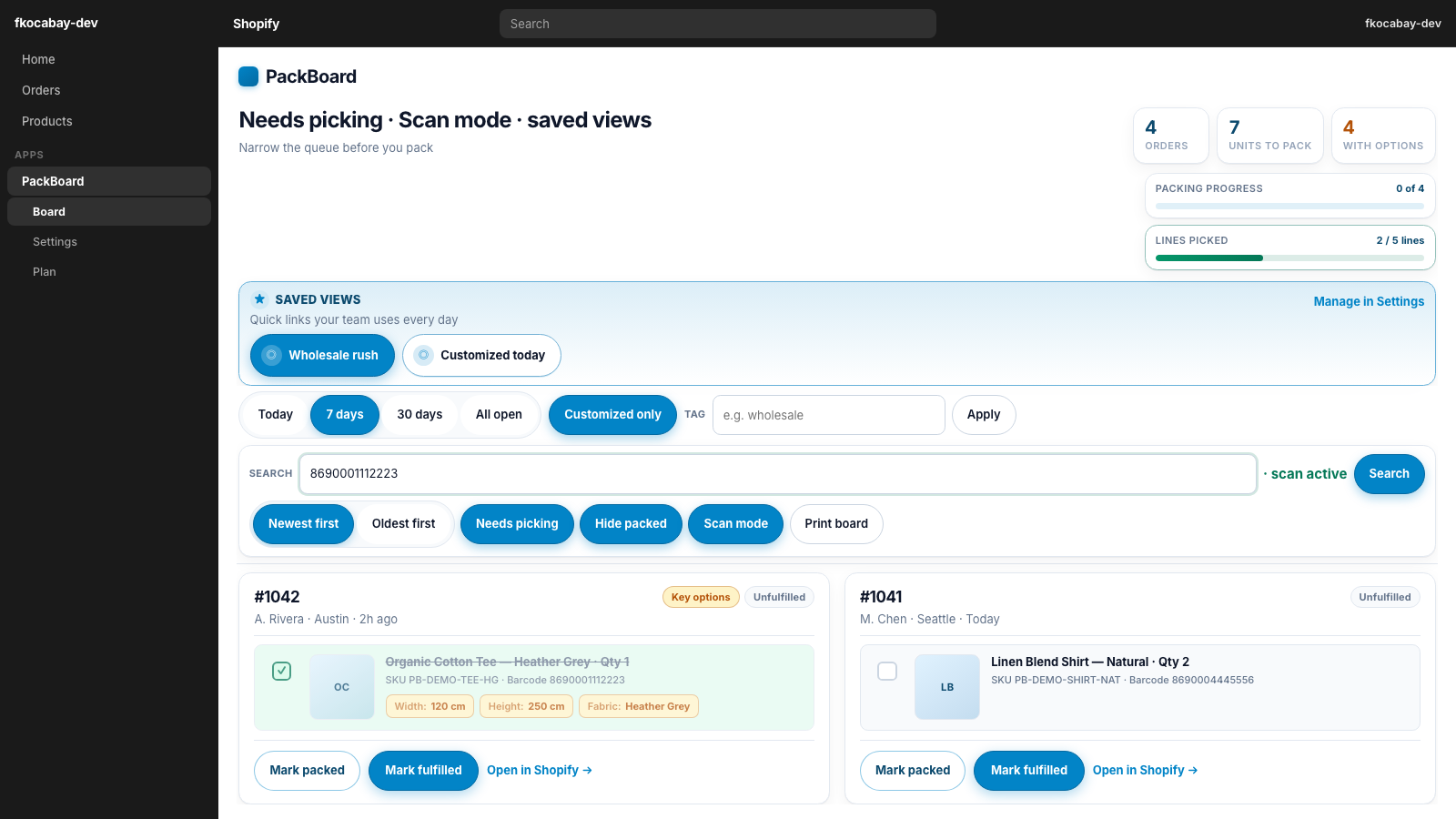Click the Packing Progress bar
The width and height of the screenshot is (1456, 819).
pos(1289,207)
